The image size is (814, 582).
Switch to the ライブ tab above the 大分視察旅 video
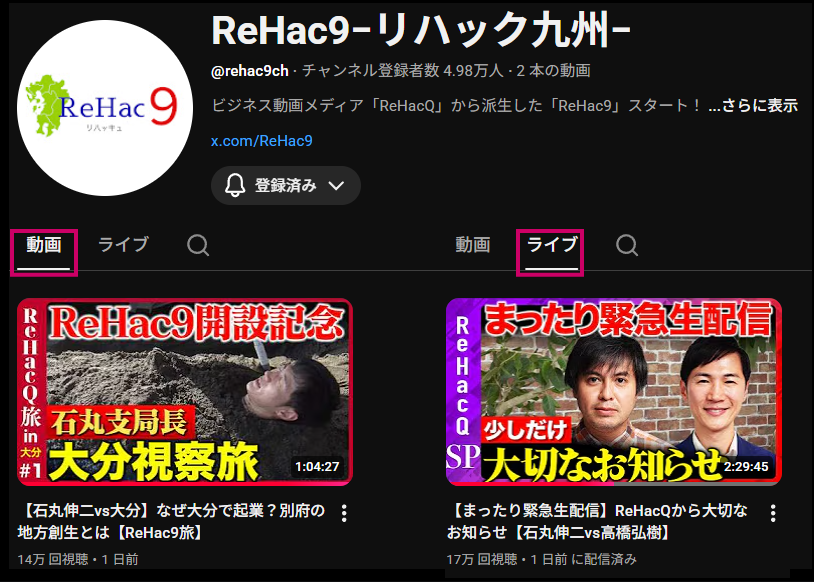[x=123, y=245]
